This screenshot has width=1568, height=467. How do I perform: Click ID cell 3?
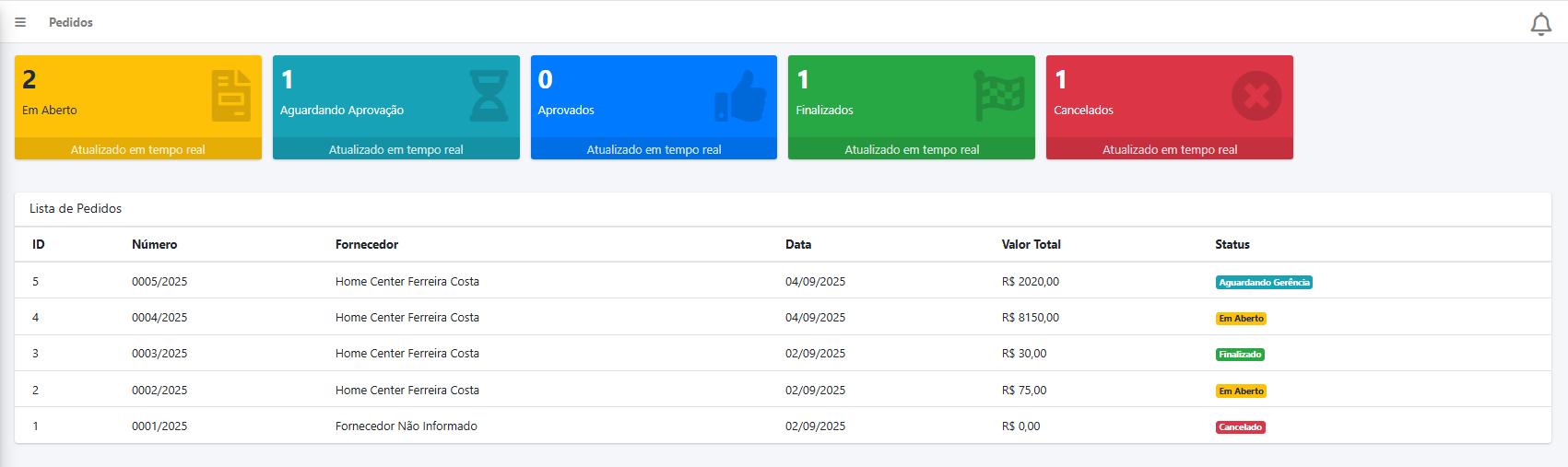point(36,354)
